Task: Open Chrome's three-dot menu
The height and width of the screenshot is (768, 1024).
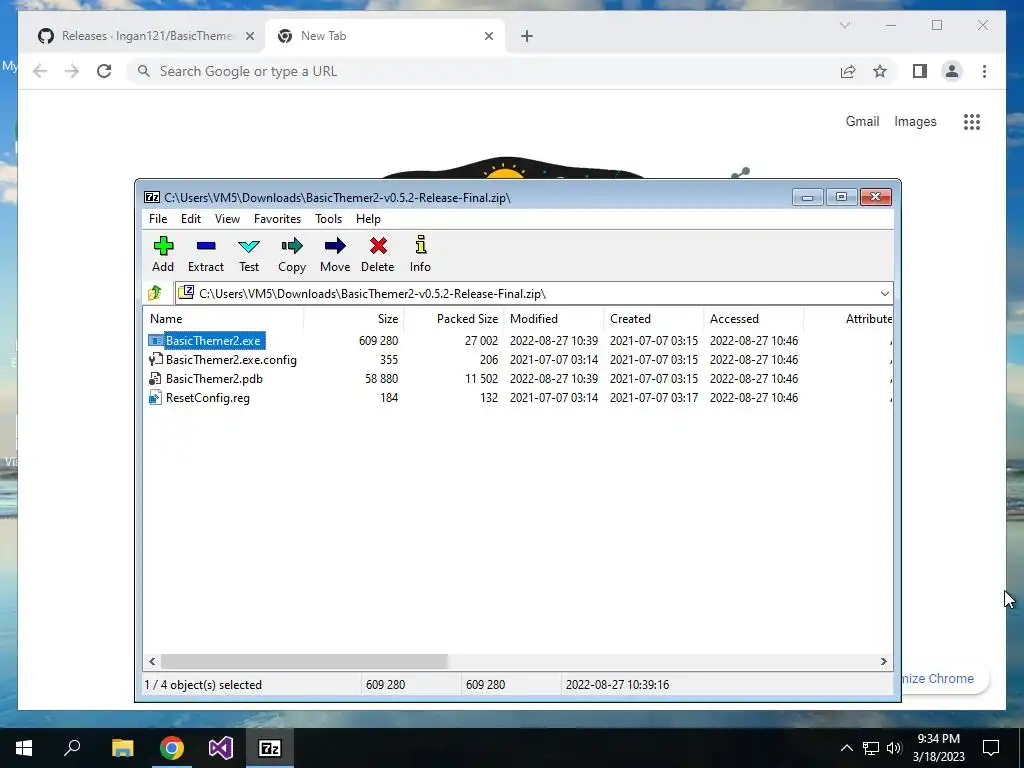Action: pos(984,71)
